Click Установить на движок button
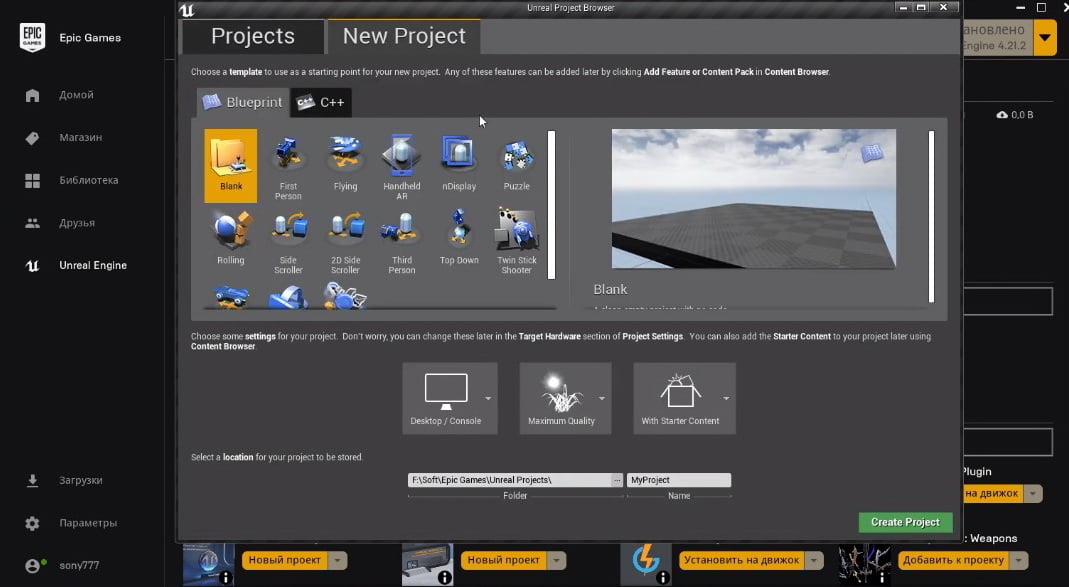1069x587 pixels. click(x=742, y=560)
